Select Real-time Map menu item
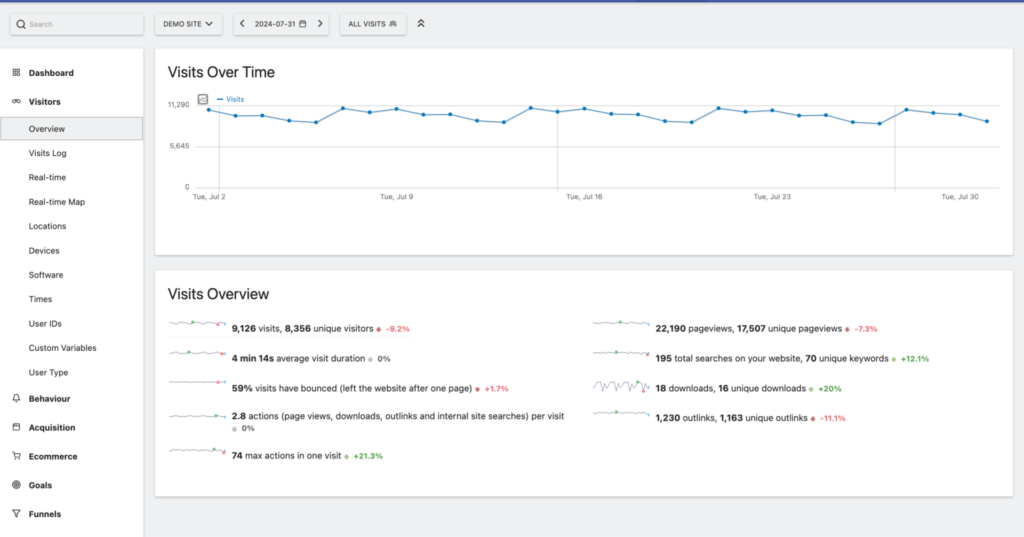 tap(57, 202)
